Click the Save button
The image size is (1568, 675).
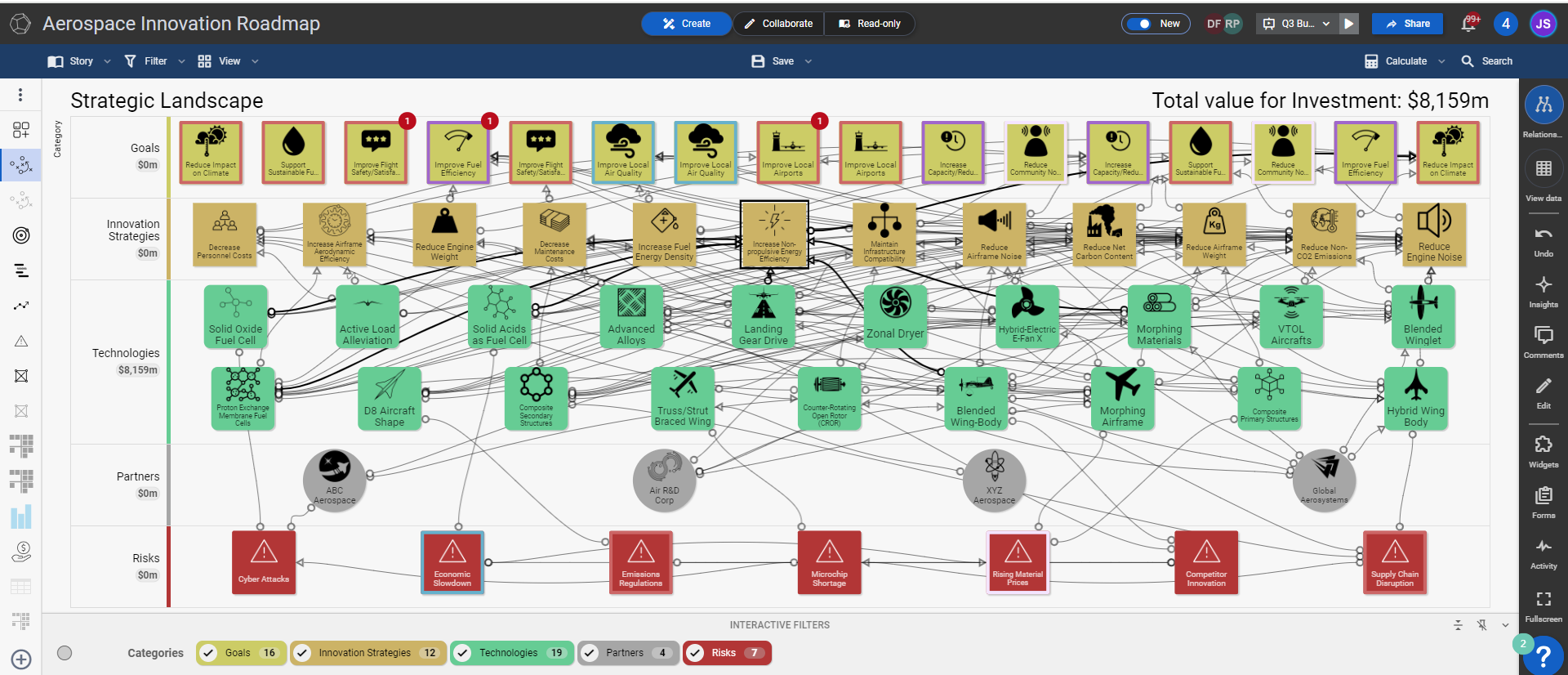pos(773,61)
